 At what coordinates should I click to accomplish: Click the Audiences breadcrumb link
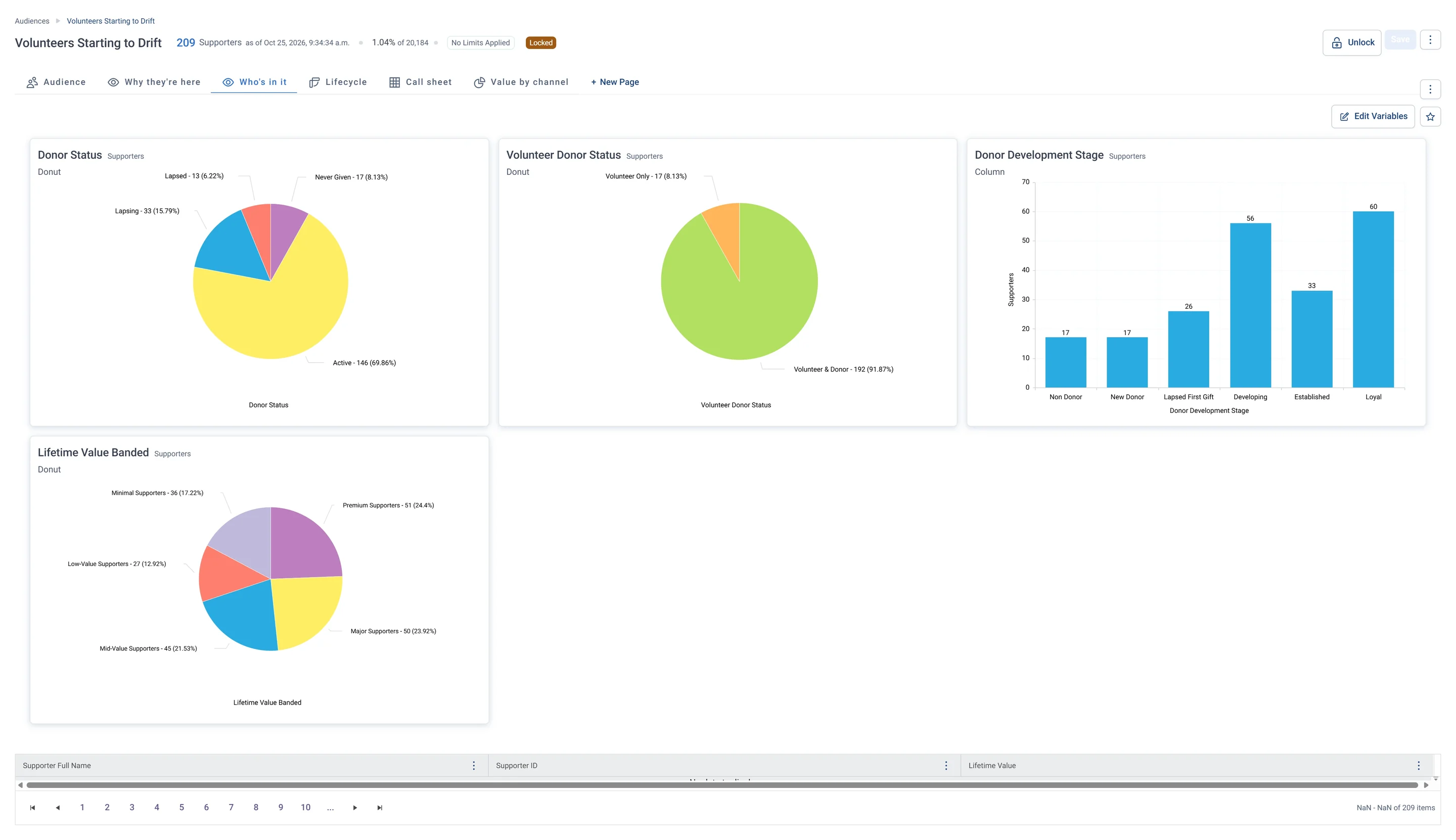[x=32, y=21]
